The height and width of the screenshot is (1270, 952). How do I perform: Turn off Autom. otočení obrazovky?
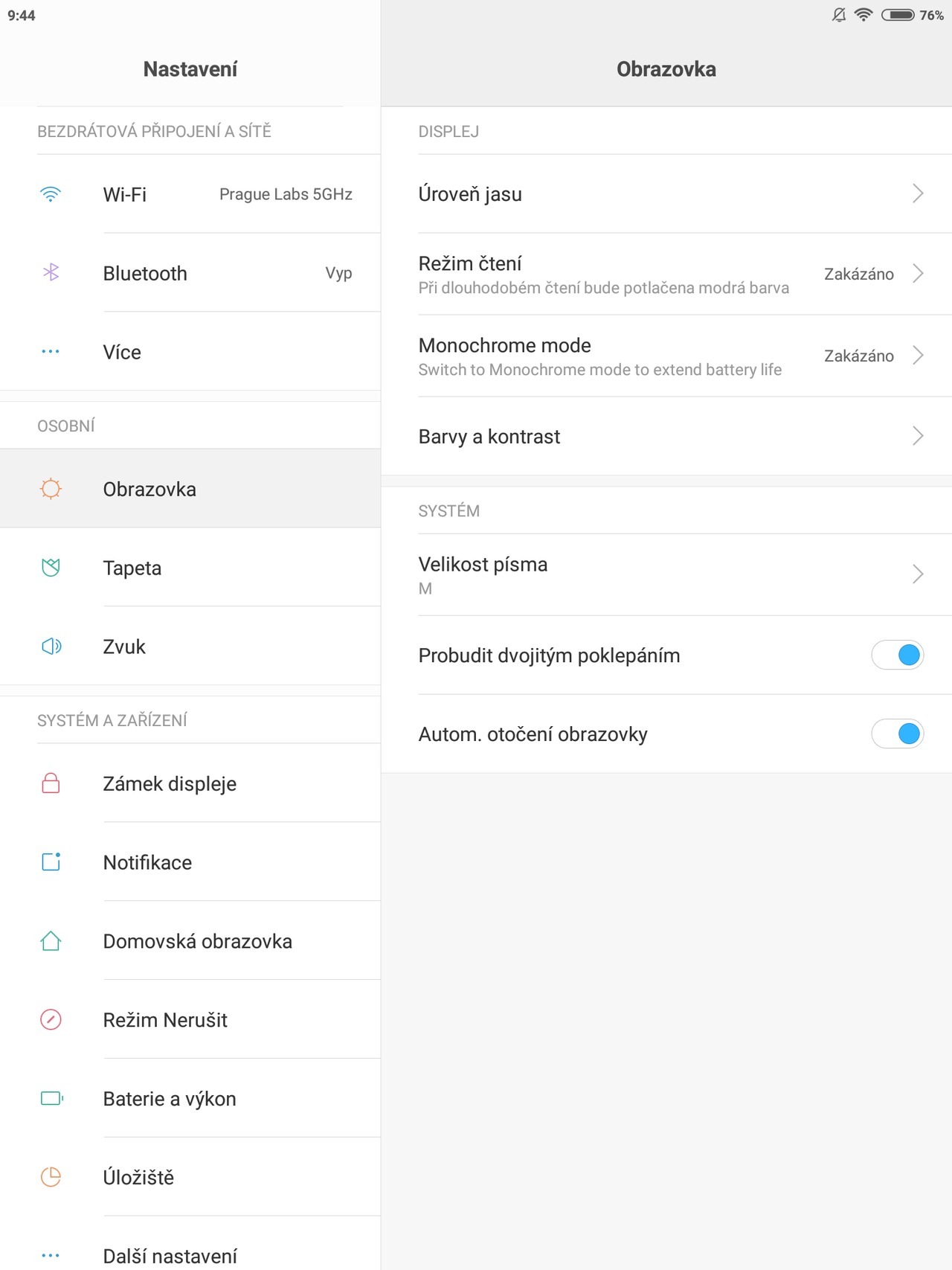898,734
